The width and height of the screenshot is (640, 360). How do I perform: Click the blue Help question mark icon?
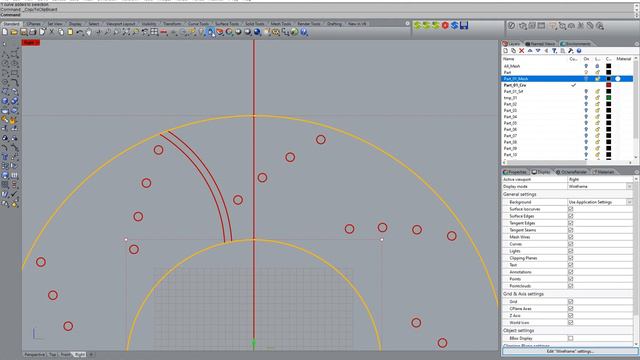(304, 32)
